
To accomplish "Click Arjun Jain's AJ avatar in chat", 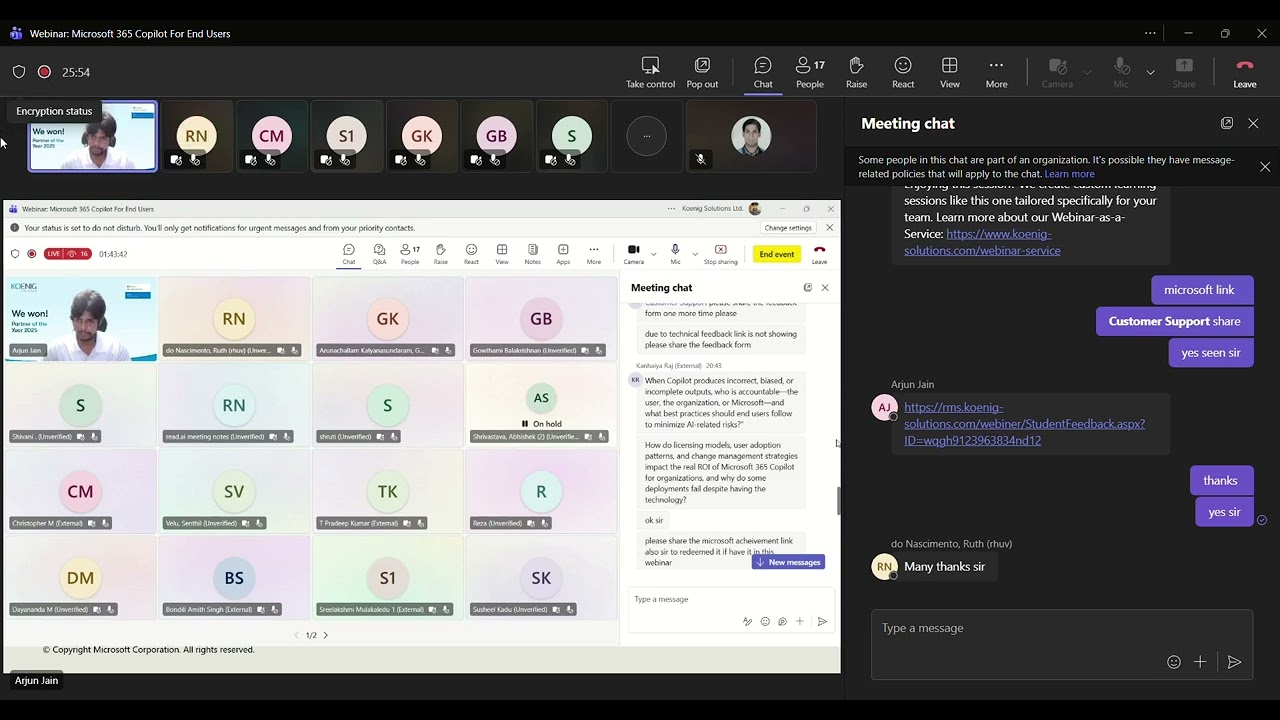I will click(884, 407).
